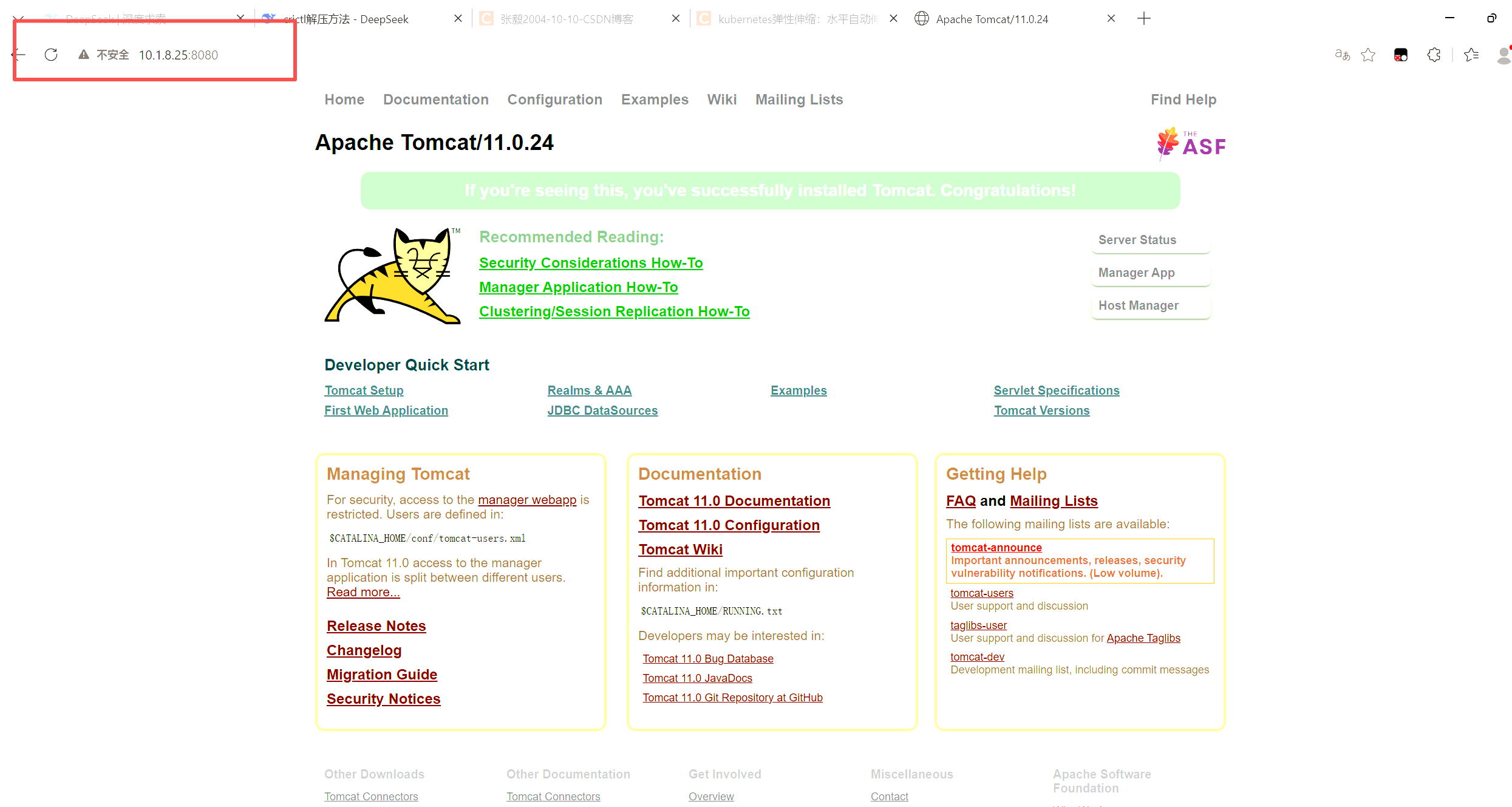Click Read more... under Managing Tomcat
1512x807 pixels.
click(x=363, y=592)
